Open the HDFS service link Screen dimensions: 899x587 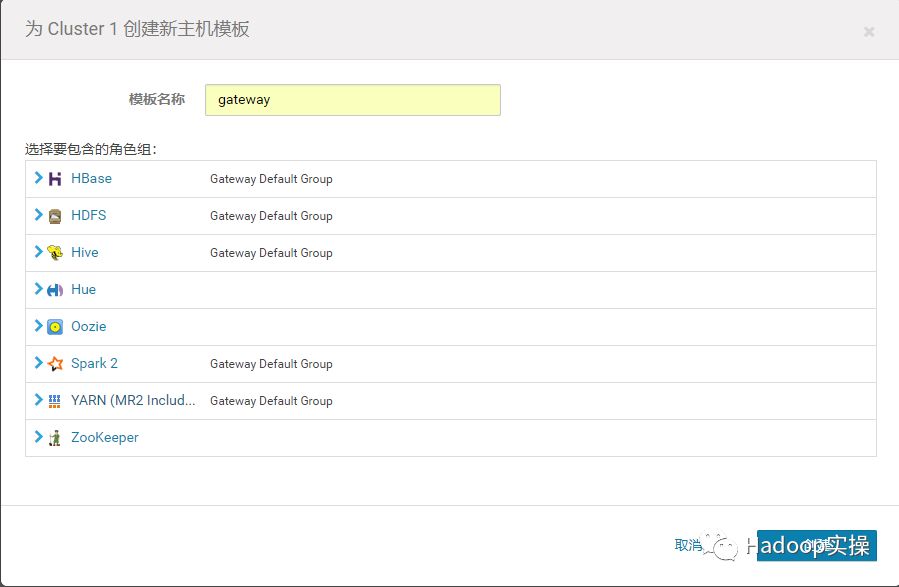88,216
